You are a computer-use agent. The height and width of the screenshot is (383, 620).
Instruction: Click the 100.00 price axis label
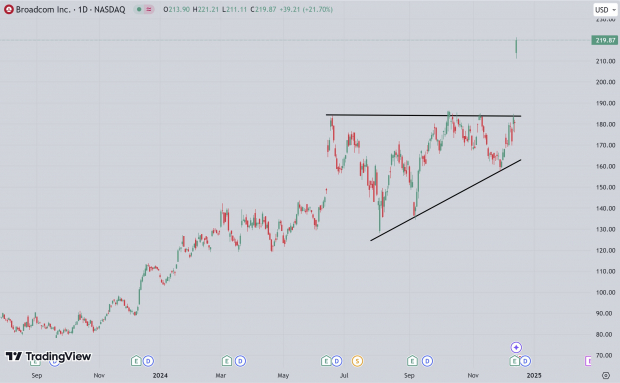tap(605, 292)
